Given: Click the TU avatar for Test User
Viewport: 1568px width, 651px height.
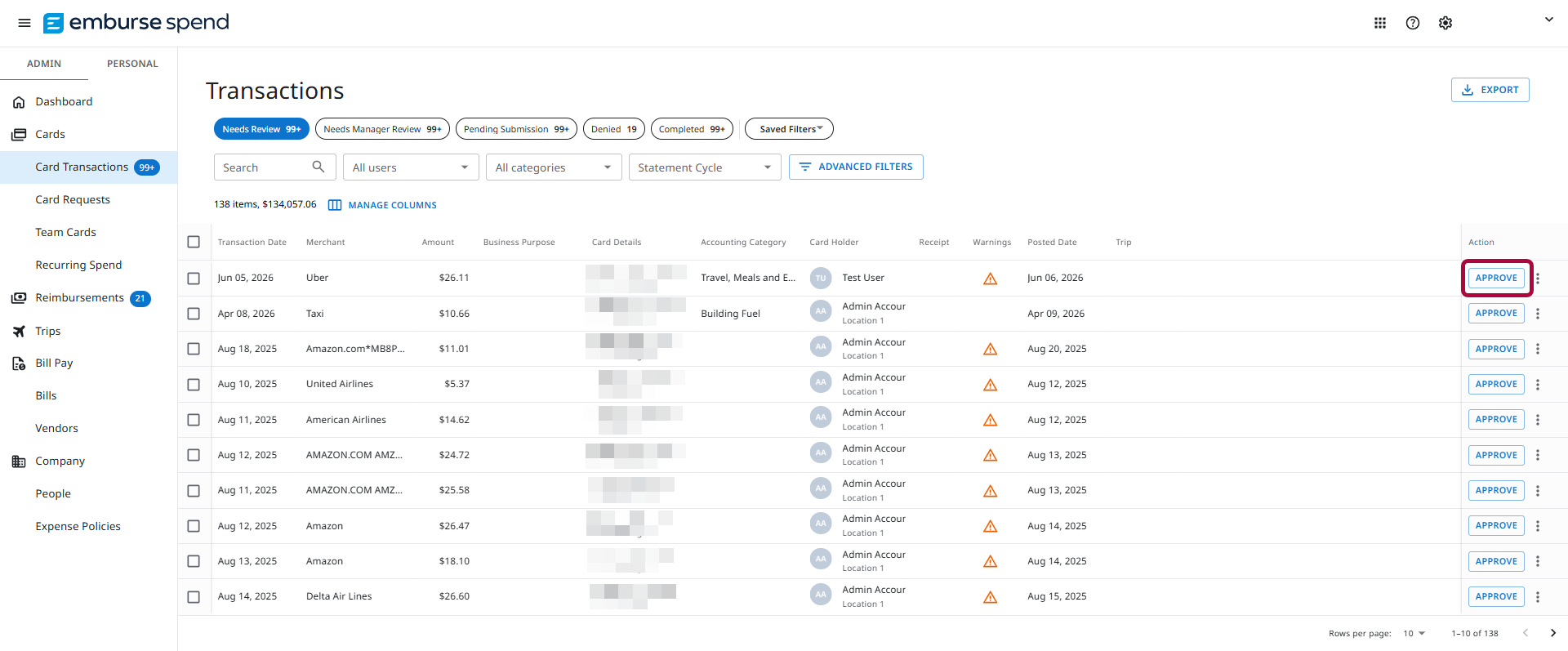Looking at the screenshot, I should (821, 278).
